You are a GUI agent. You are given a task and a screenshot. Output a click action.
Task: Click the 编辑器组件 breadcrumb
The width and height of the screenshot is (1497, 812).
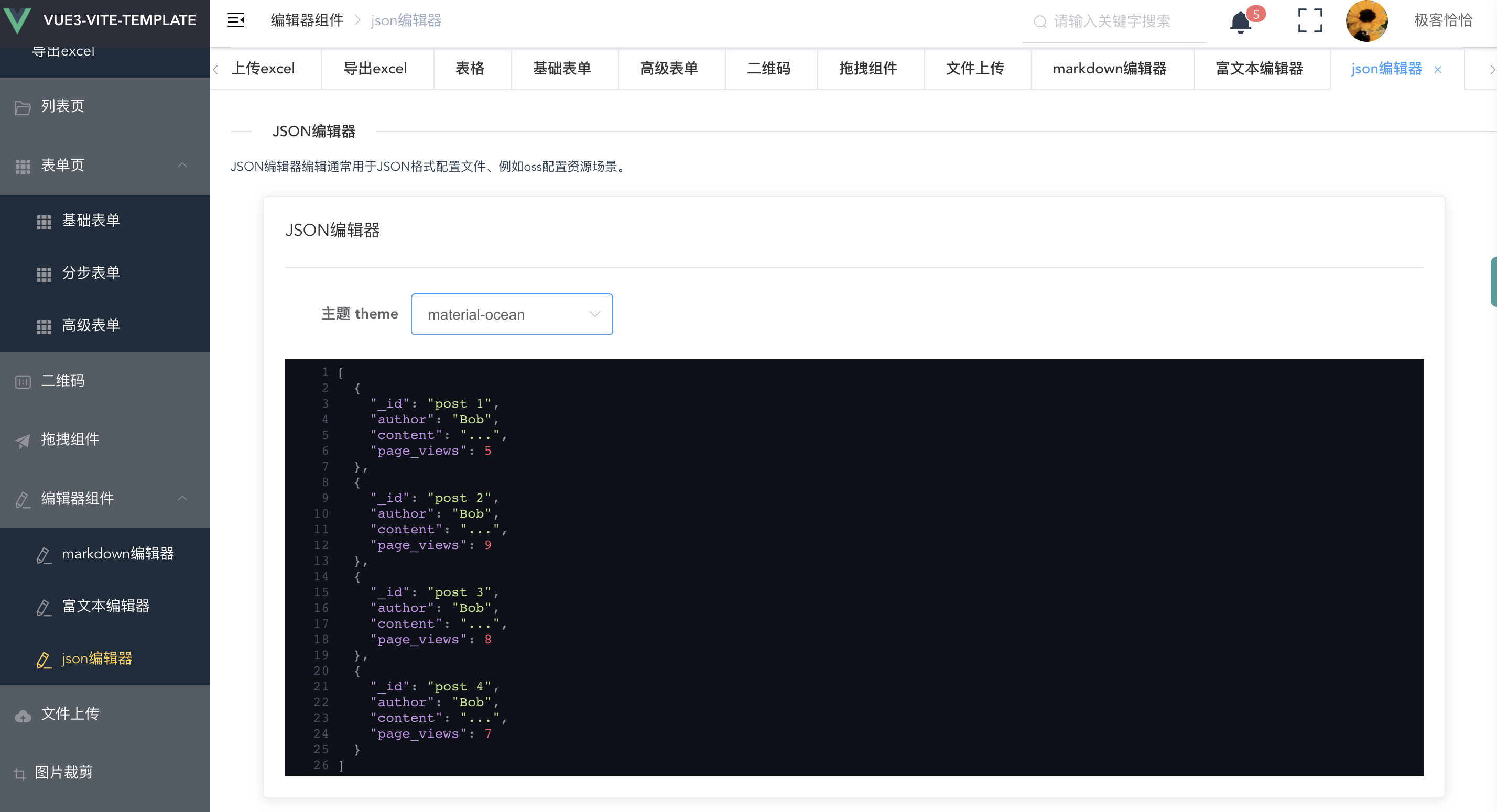point(307,20)
